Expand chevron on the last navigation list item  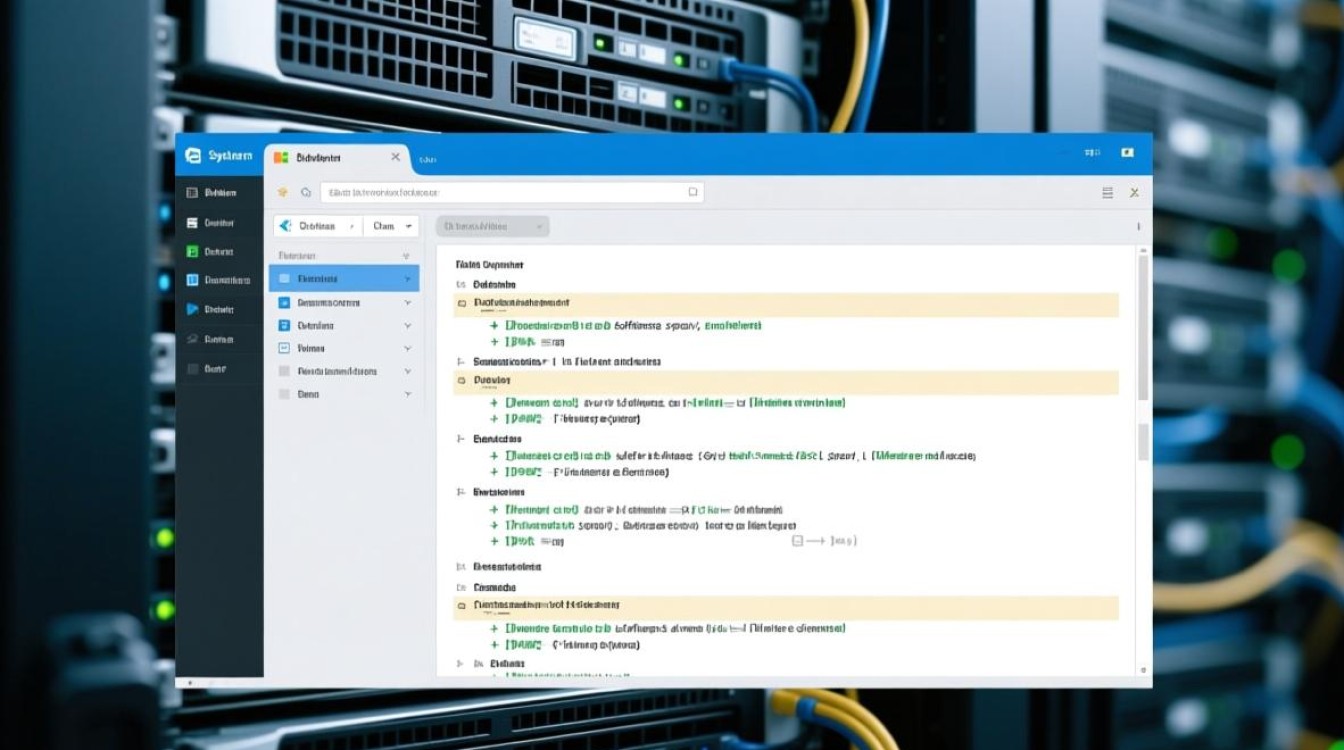coord(407,395)
